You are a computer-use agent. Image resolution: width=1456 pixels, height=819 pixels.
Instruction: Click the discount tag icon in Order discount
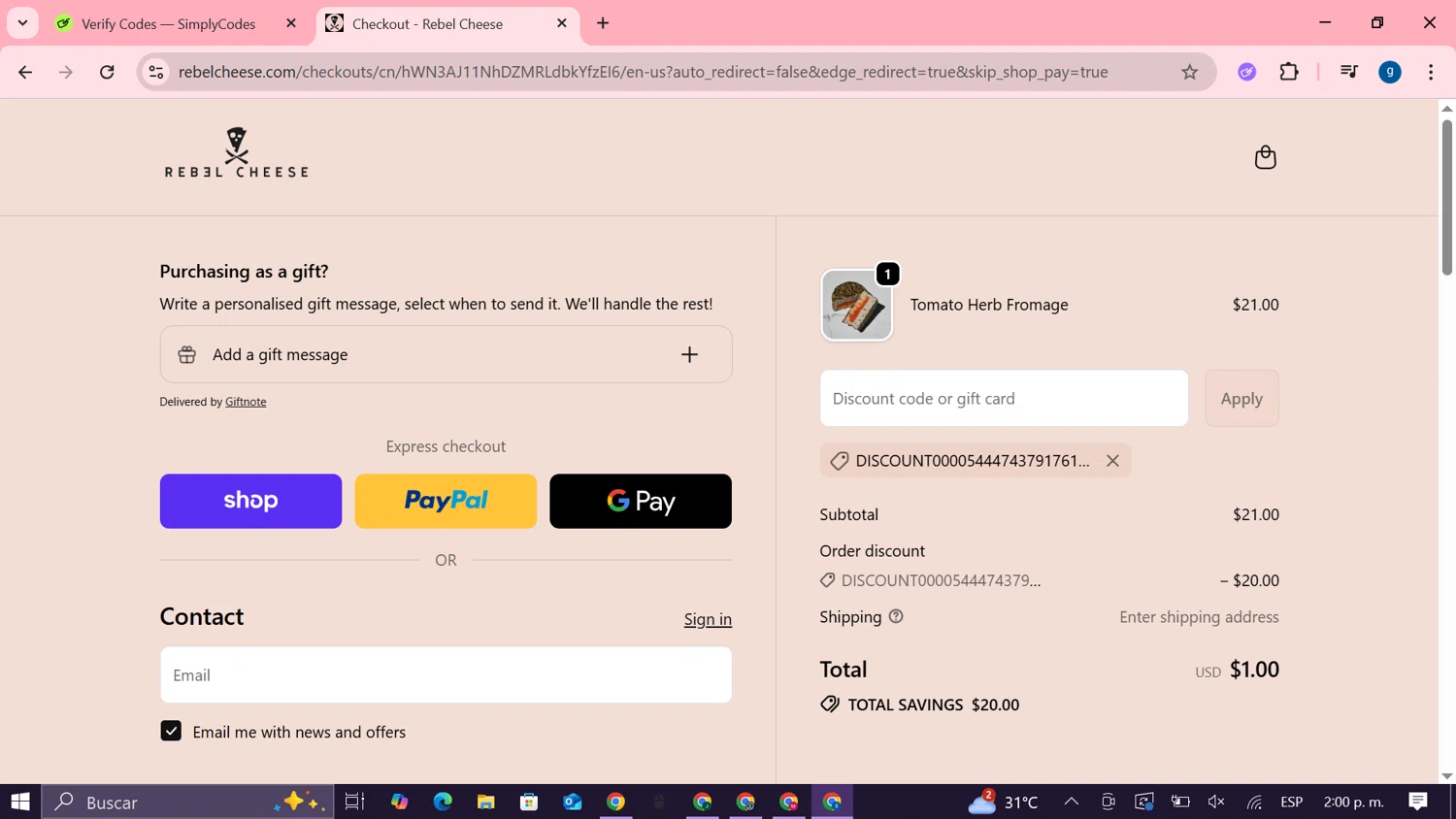click(x=827, y=580)
